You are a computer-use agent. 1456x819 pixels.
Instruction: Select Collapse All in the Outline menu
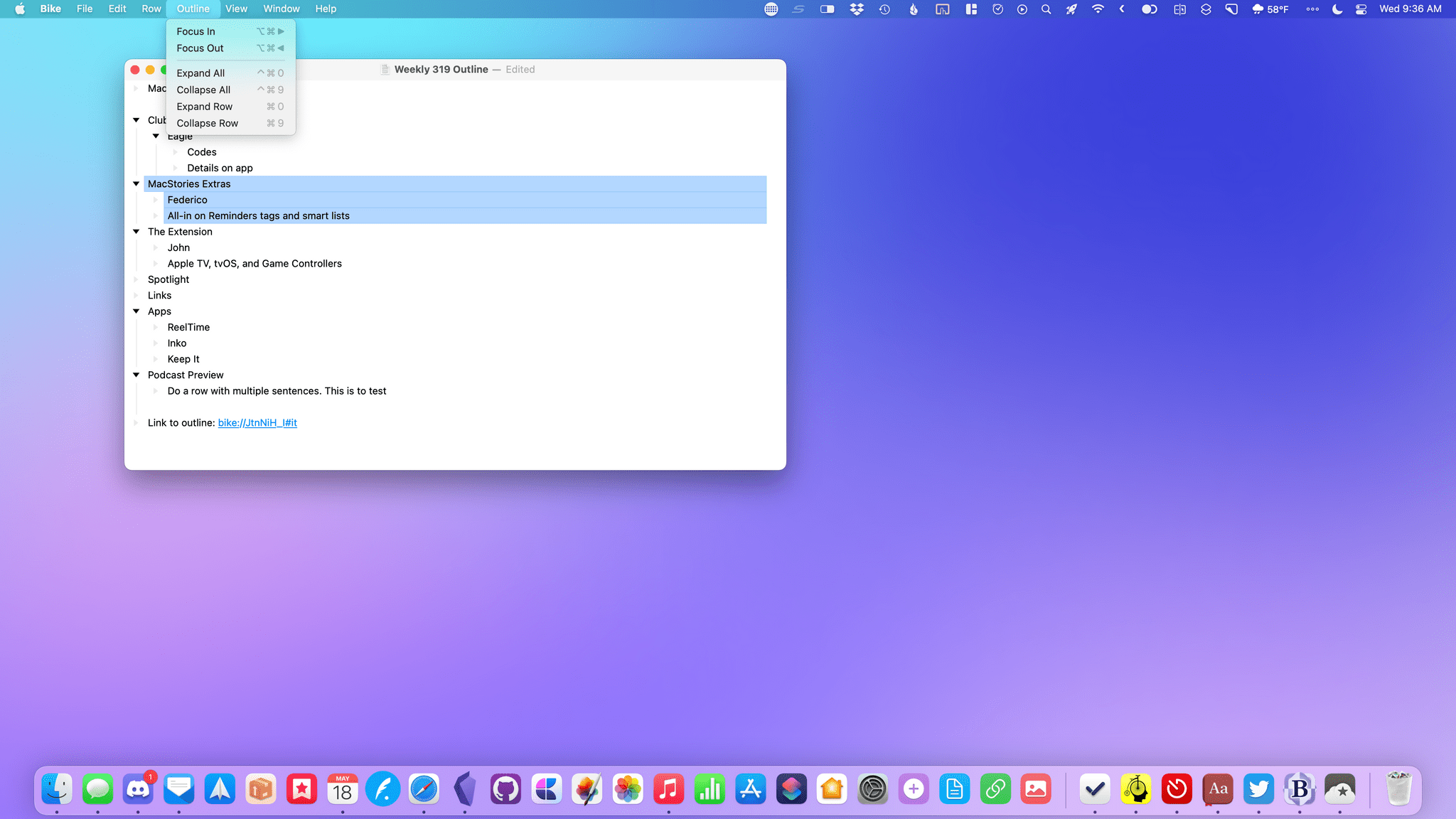click(230, 90)
